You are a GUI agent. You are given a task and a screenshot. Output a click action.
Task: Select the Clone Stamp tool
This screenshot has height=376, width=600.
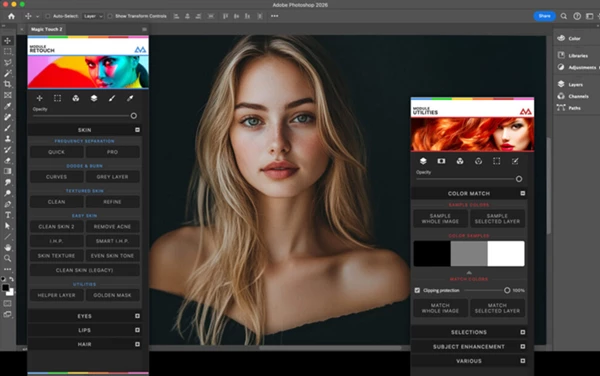[x=7, y=139]
